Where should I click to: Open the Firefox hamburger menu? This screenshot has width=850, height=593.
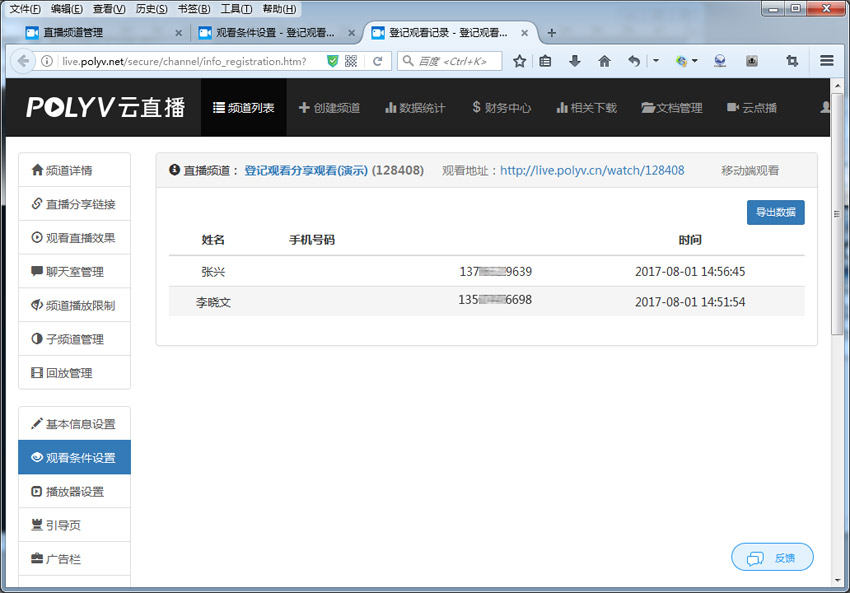828,61
